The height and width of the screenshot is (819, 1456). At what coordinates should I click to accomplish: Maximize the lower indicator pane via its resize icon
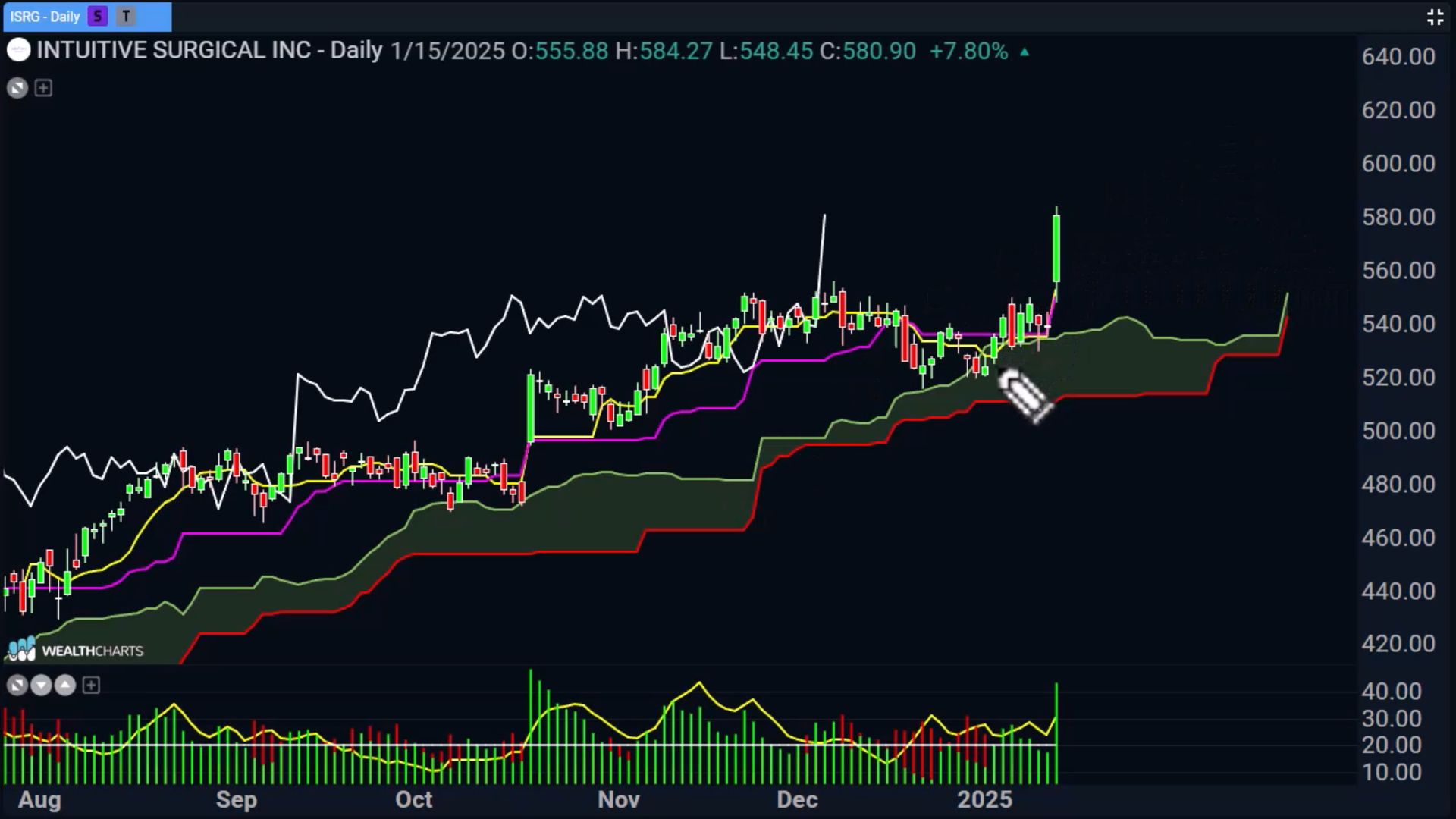point(17,686)
